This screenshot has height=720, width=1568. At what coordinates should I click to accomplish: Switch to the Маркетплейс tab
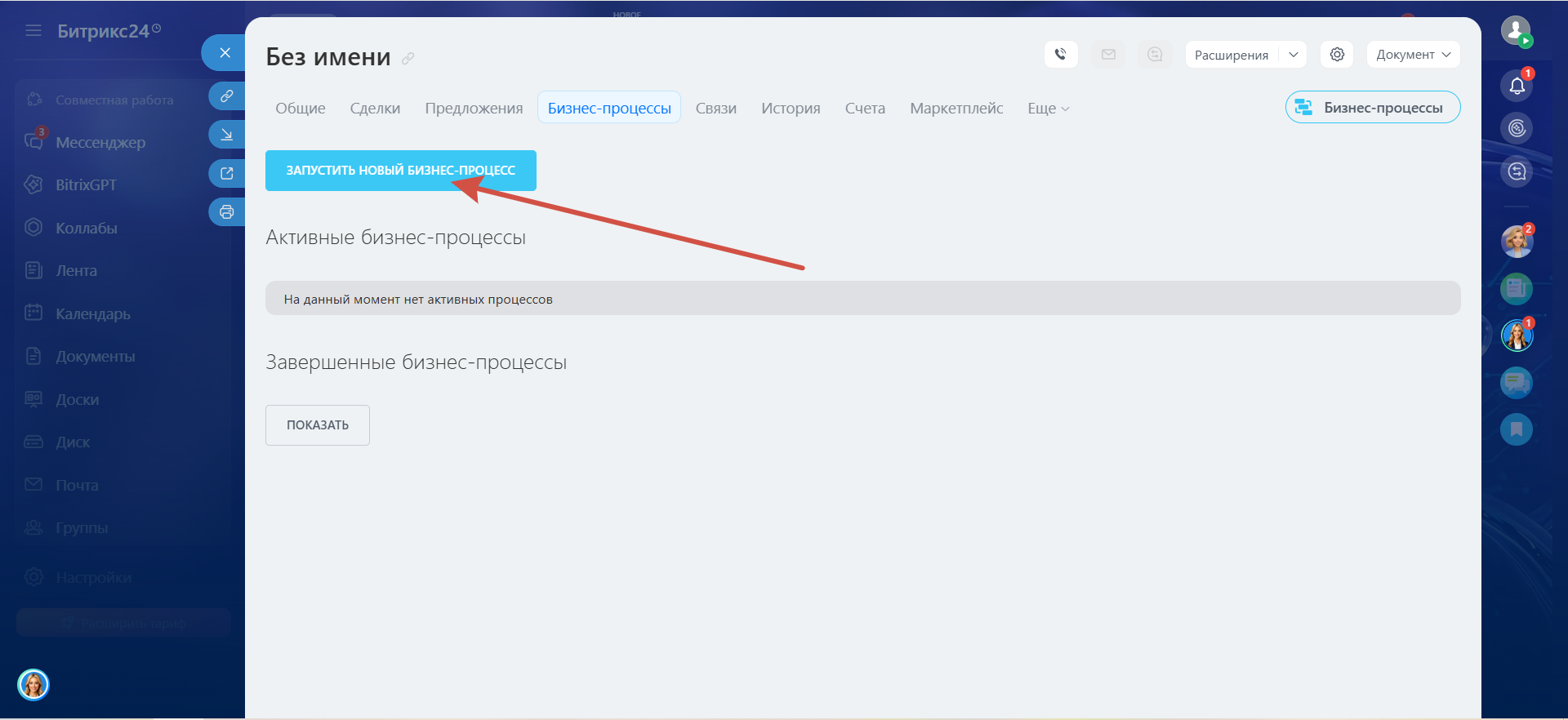pos(956,108)
